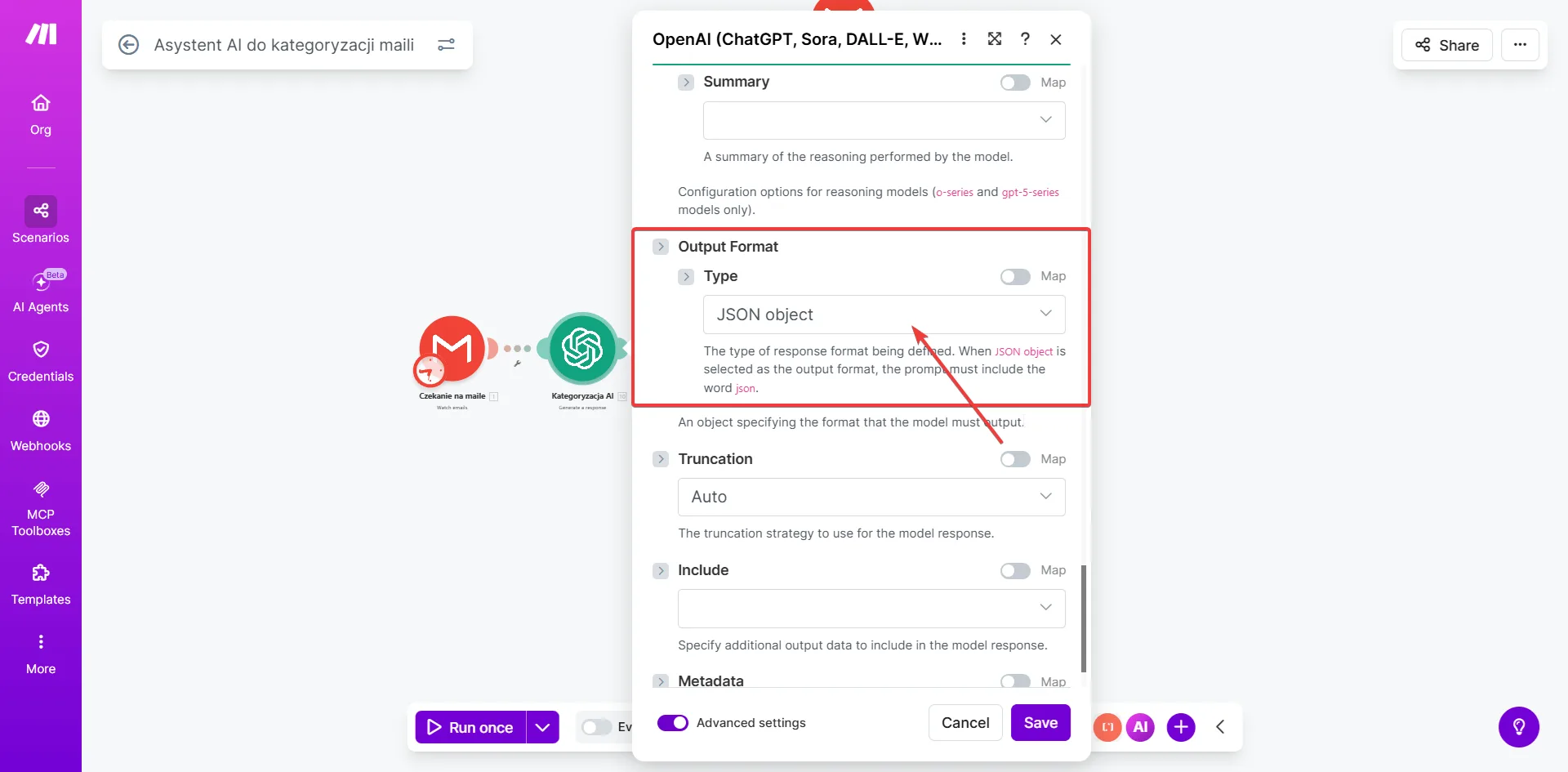Collapse the Output Format section chevron
Screen dimensions: 1568x772
[x=661, y=247]
